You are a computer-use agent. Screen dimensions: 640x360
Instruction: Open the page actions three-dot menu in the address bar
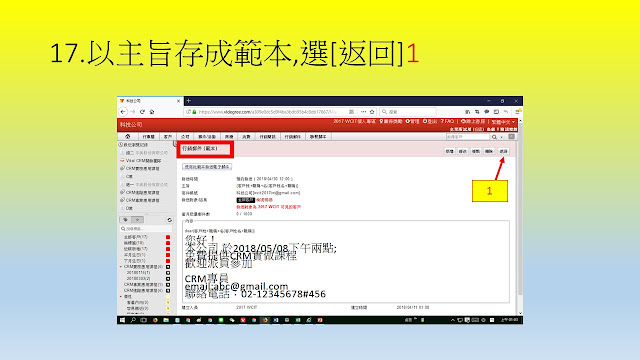363,111
